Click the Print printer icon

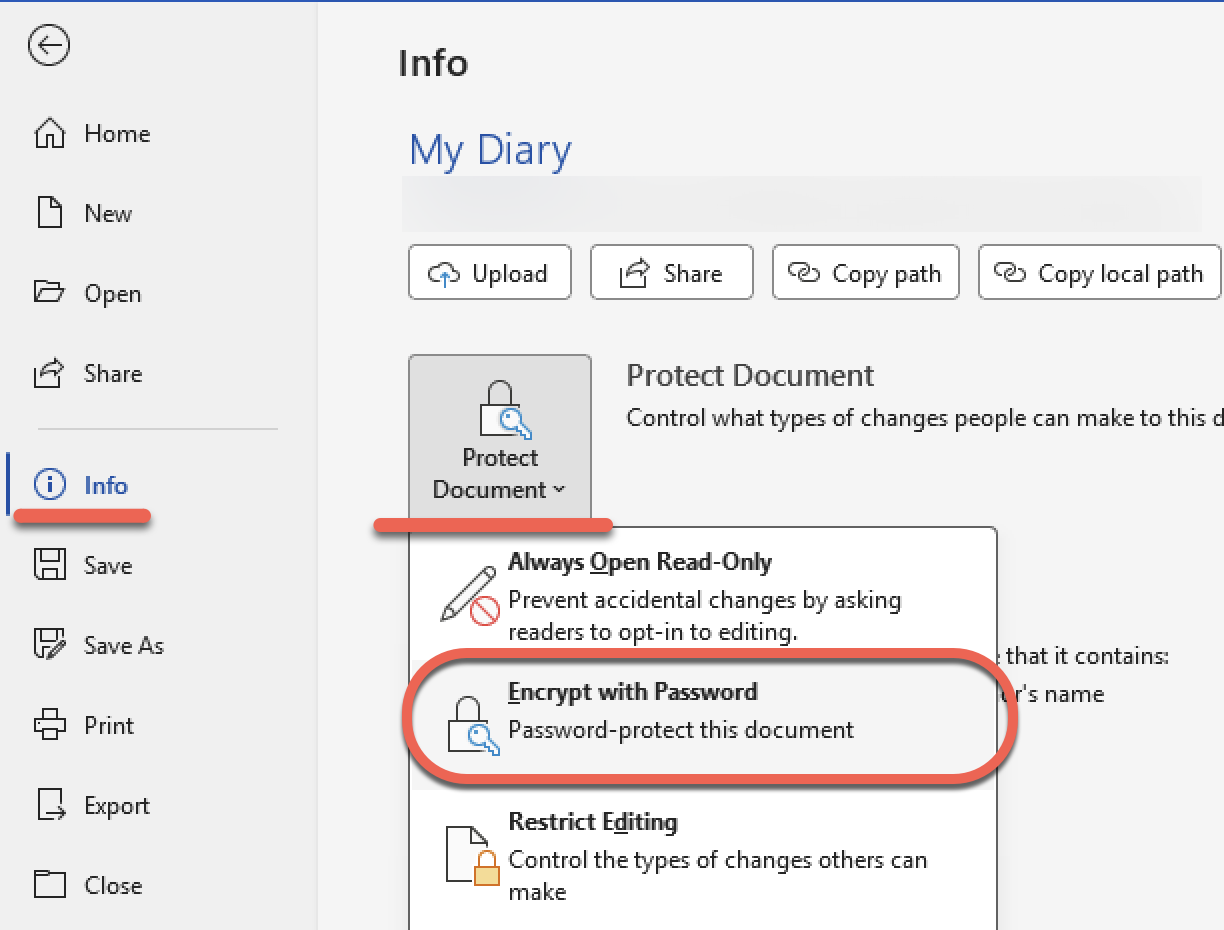[50, 725]
